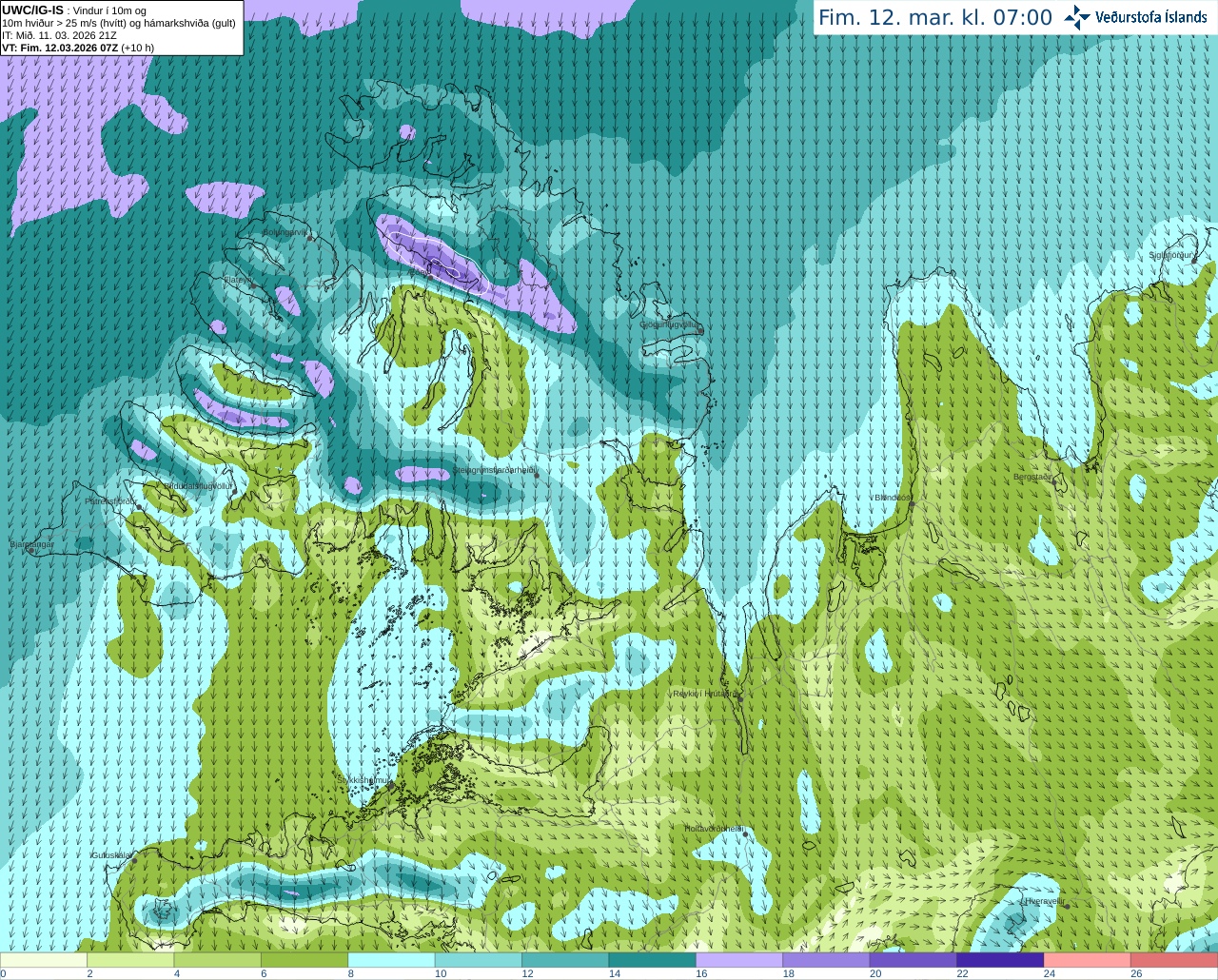This screenshot has height=980, width=1218.
Task: Select the 6–8 m/s olive green legend swatch
Action: tap(304, 961)
